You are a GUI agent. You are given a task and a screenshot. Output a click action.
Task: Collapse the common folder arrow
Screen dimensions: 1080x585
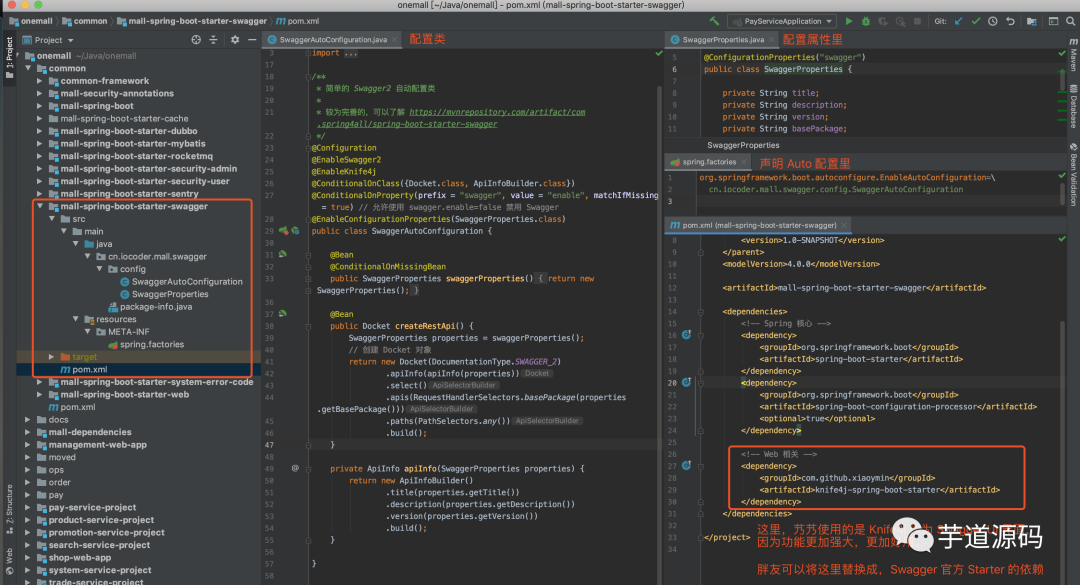pyautogui.click(x=28, y=68)
